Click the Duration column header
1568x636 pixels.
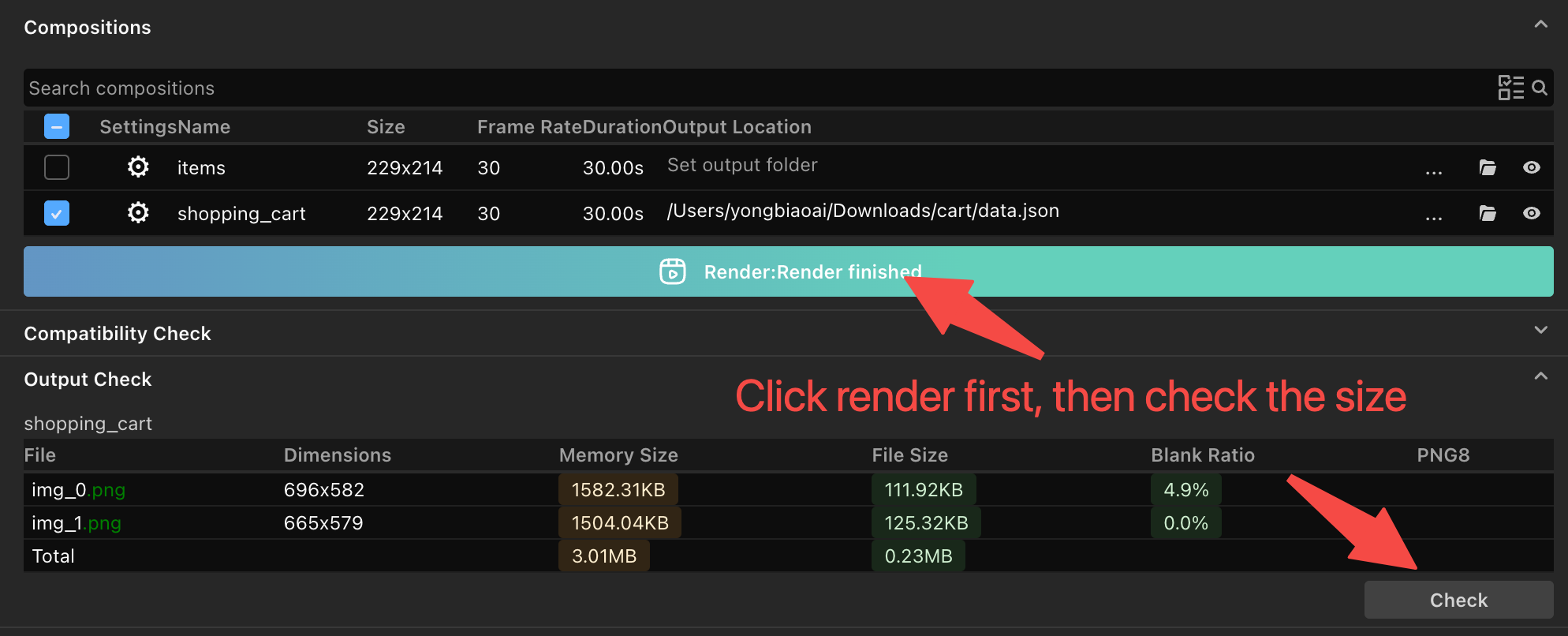[622, 127]
